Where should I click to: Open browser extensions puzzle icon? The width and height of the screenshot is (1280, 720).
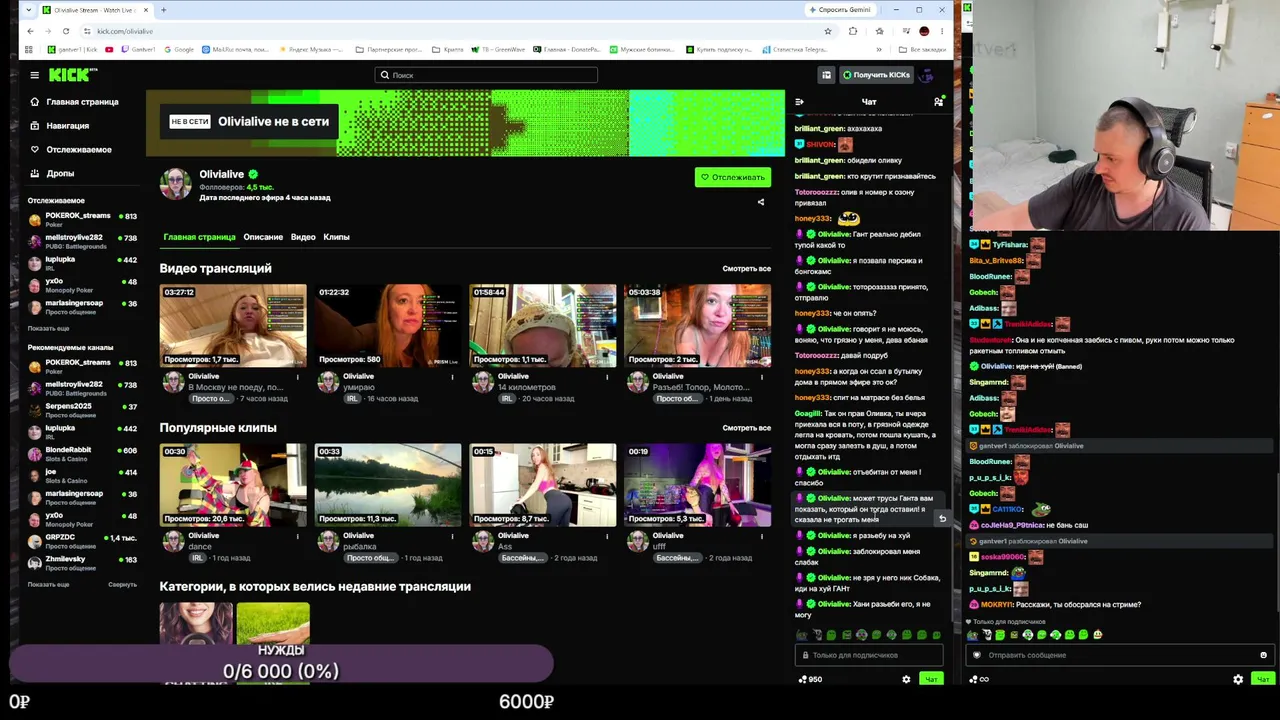pos(853,31)
